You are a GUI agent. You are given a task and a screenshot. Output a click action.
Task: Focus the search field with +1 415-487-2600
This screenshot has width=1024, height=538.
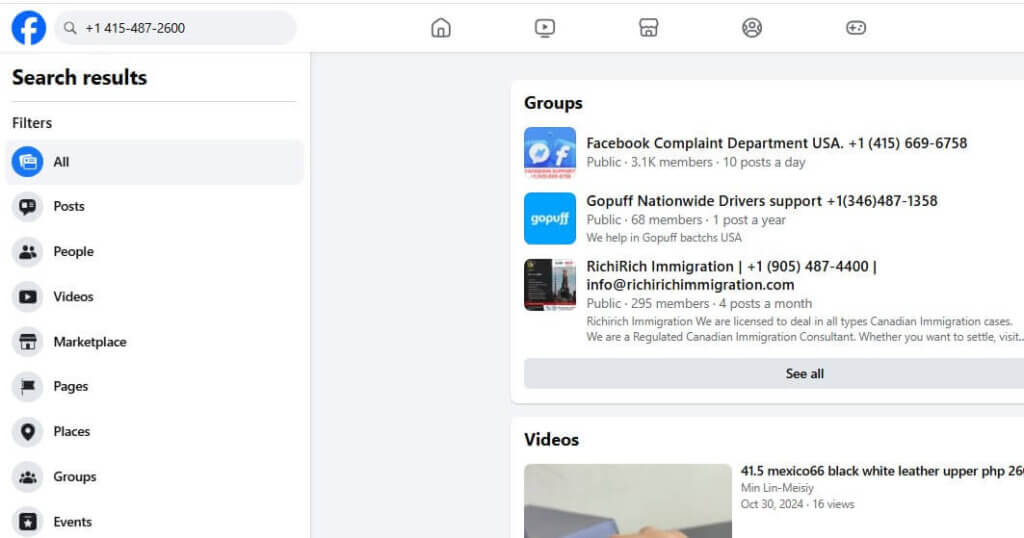[176, 28]
